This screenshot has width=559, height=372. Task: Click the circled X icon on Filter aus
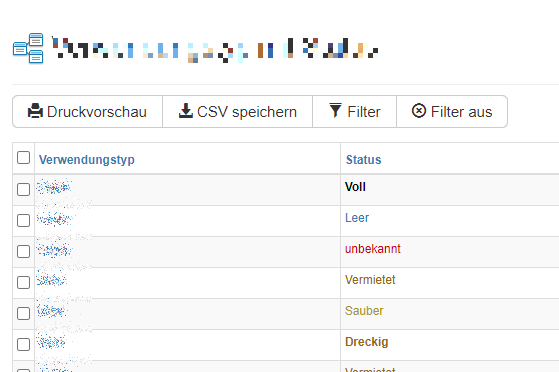419,111
